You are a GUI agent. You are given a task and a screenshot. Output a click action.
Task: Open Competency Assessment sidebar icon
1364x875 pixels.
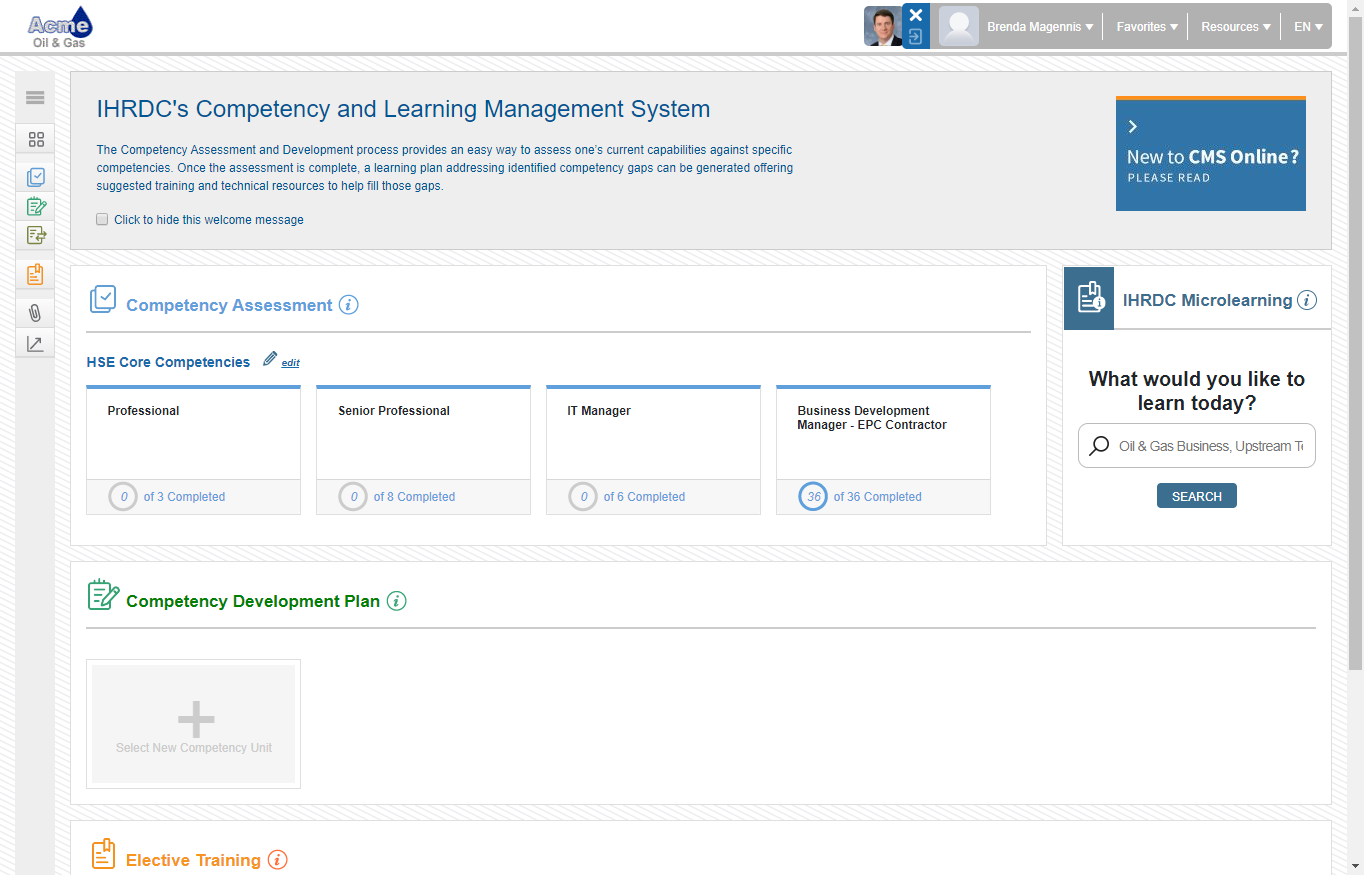(36, 177)
